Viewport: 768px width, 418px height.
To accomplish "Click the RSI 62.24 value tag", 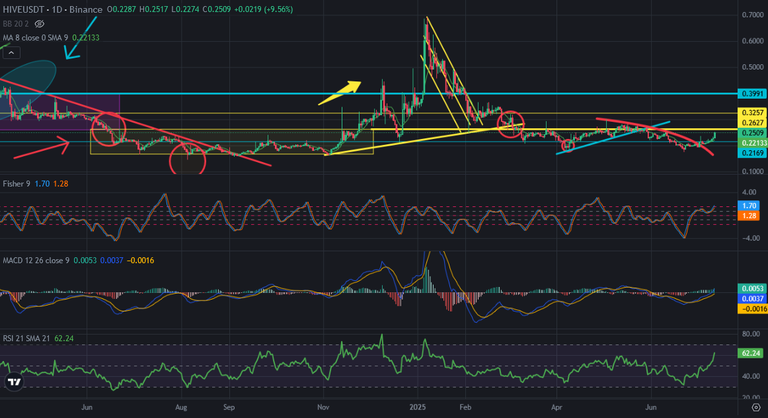I will point(751,353).
